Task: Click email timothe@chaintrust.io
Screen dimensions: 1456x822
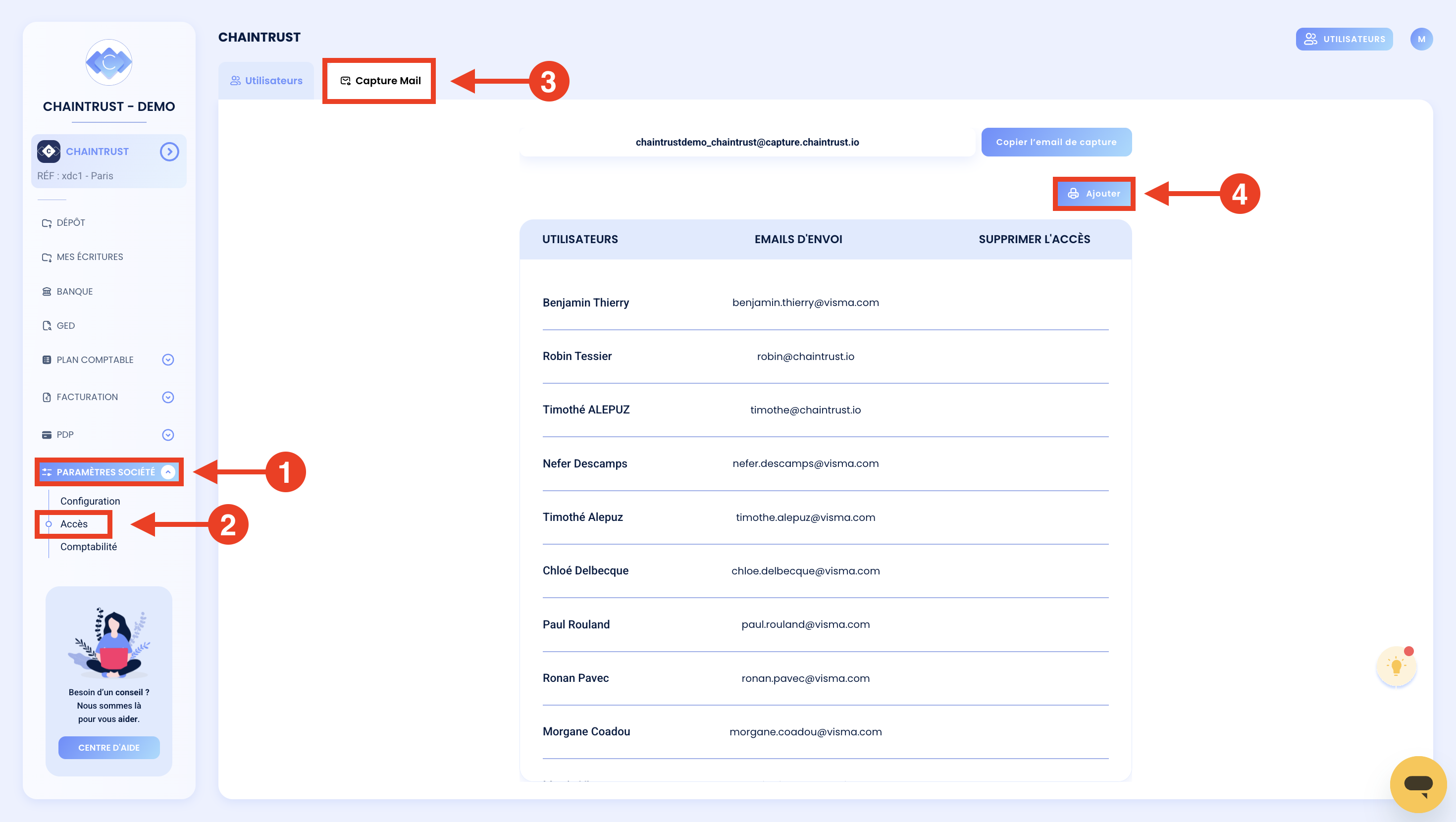Action: [805, 410]
